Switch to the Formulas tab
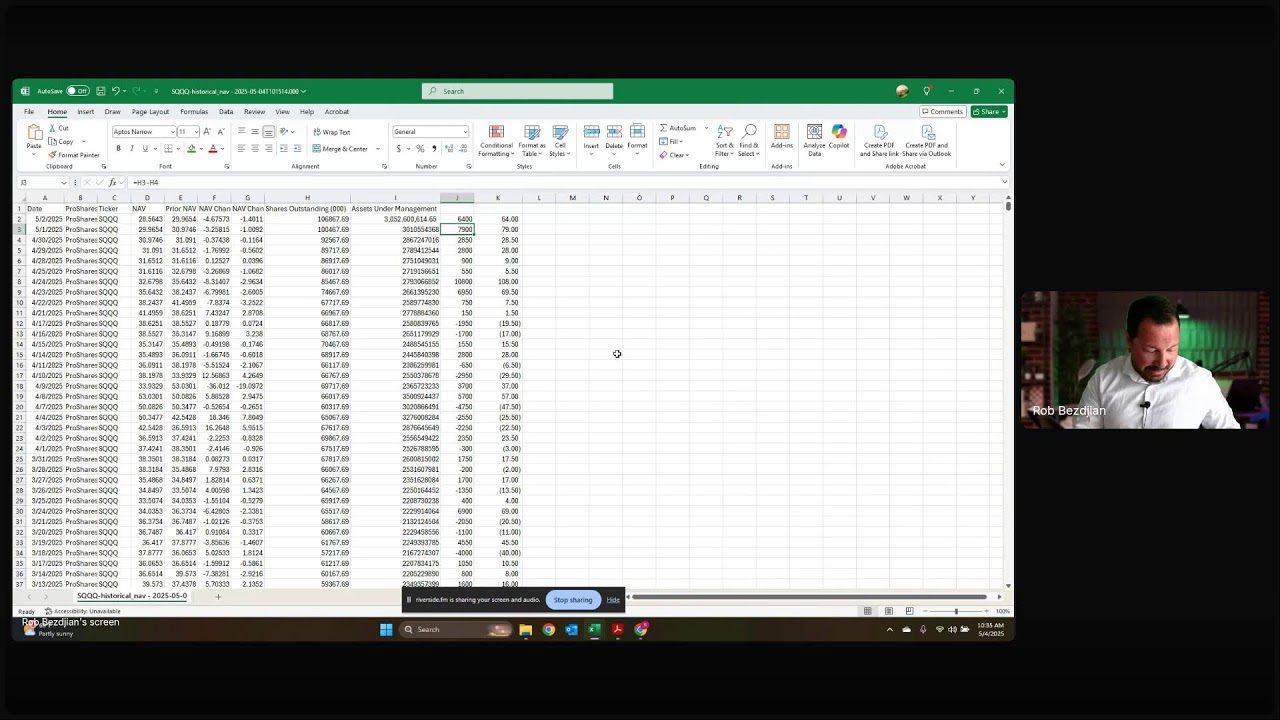The width and height of the screenshot is (1280, 720). click(x=194, y=112)
